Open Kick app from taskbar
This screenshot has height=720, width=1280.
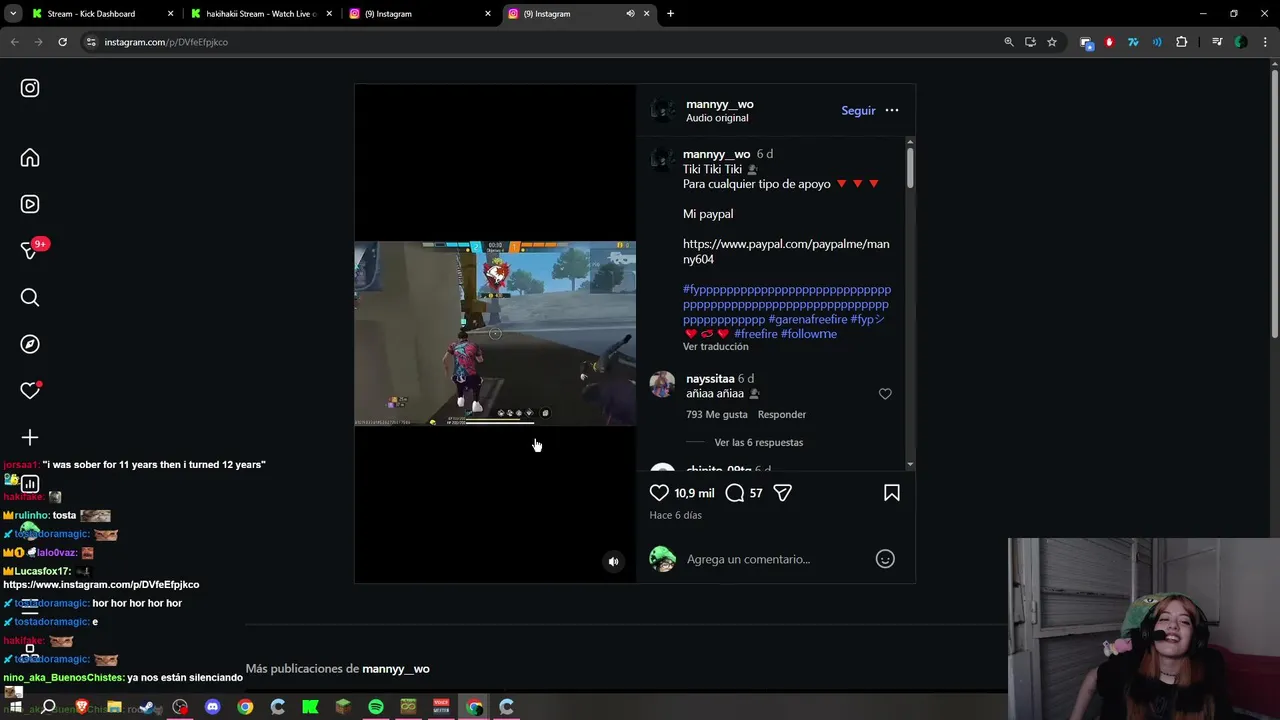tap(310, 707)
